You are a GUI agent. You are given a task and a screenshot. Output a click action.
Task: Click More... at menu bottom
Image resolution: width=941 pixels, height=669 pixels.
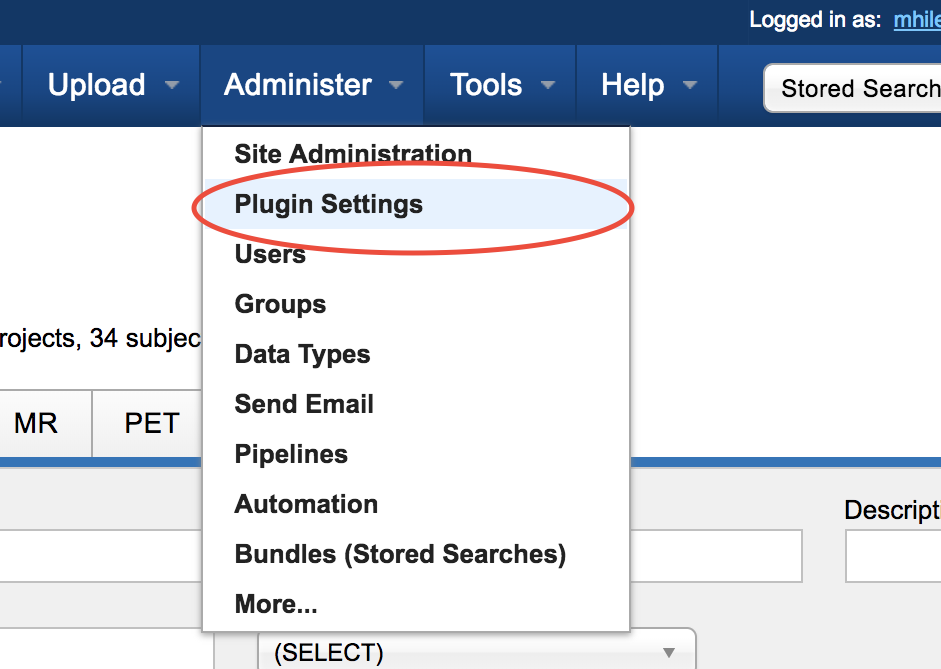276,604
